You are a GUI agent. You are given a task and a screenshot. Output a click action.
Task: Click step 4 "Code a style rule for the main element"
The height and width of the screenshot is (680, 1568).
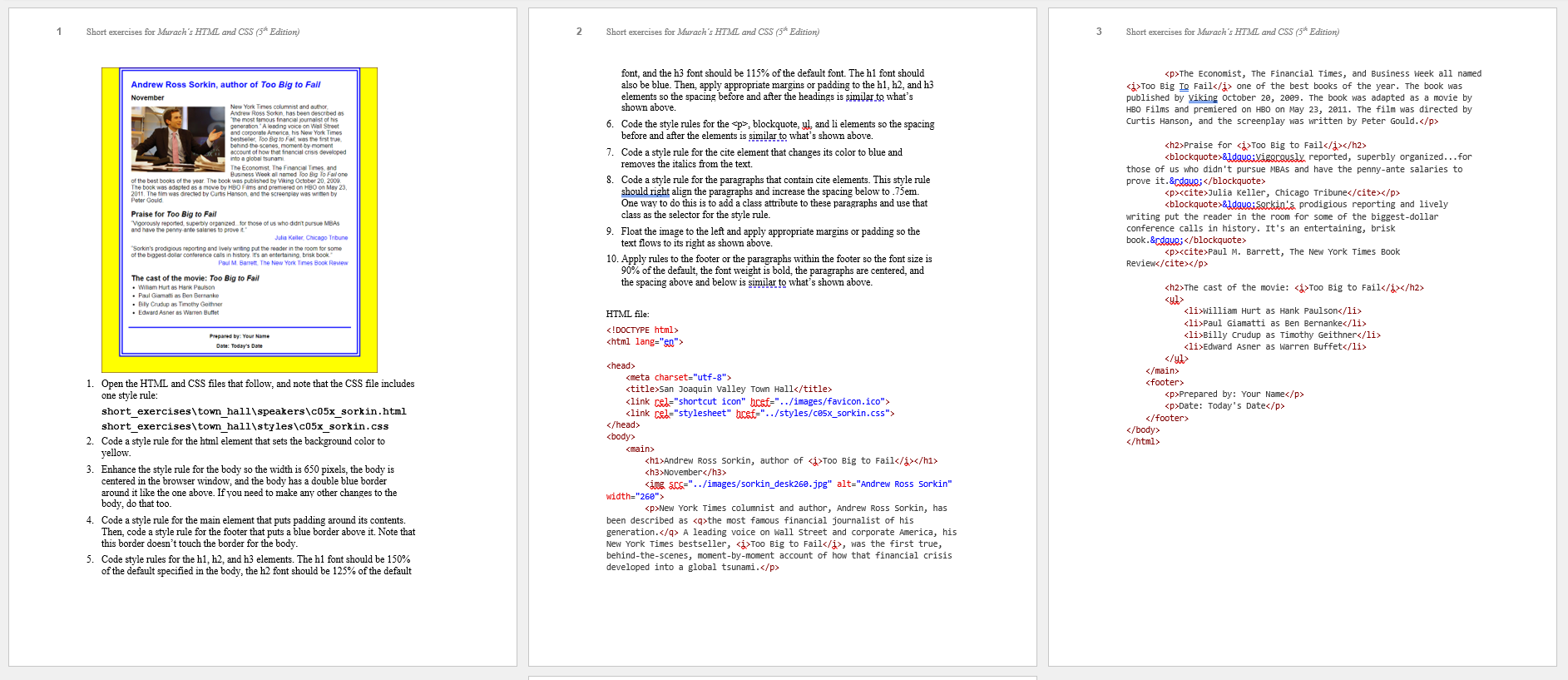[258, 532]
